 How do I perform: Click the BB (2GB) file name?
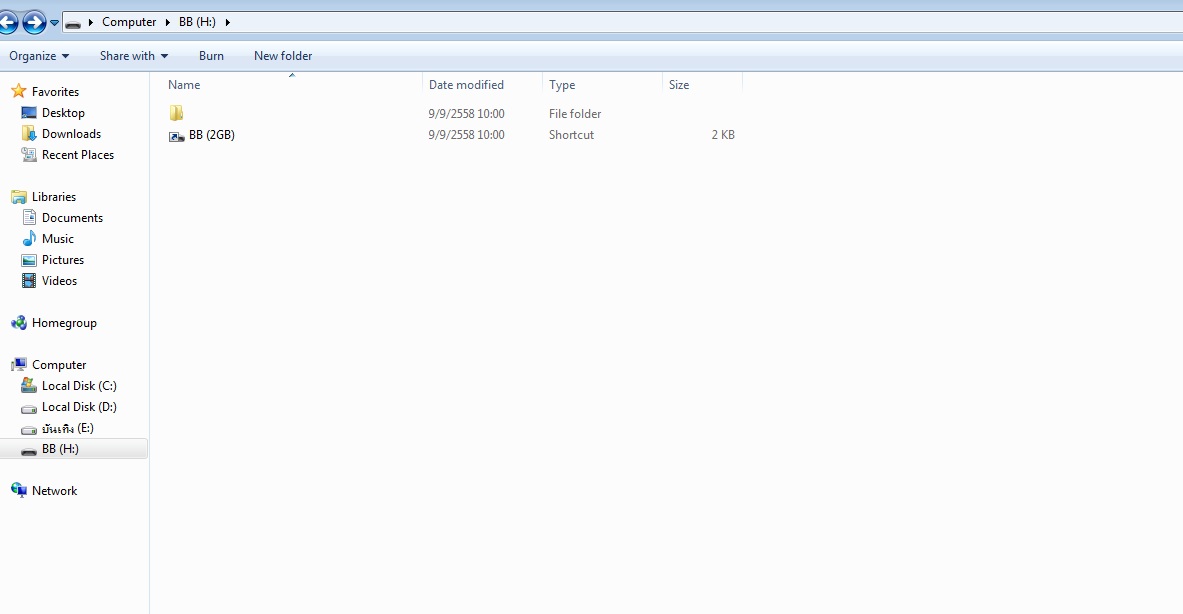coord(212,135)
